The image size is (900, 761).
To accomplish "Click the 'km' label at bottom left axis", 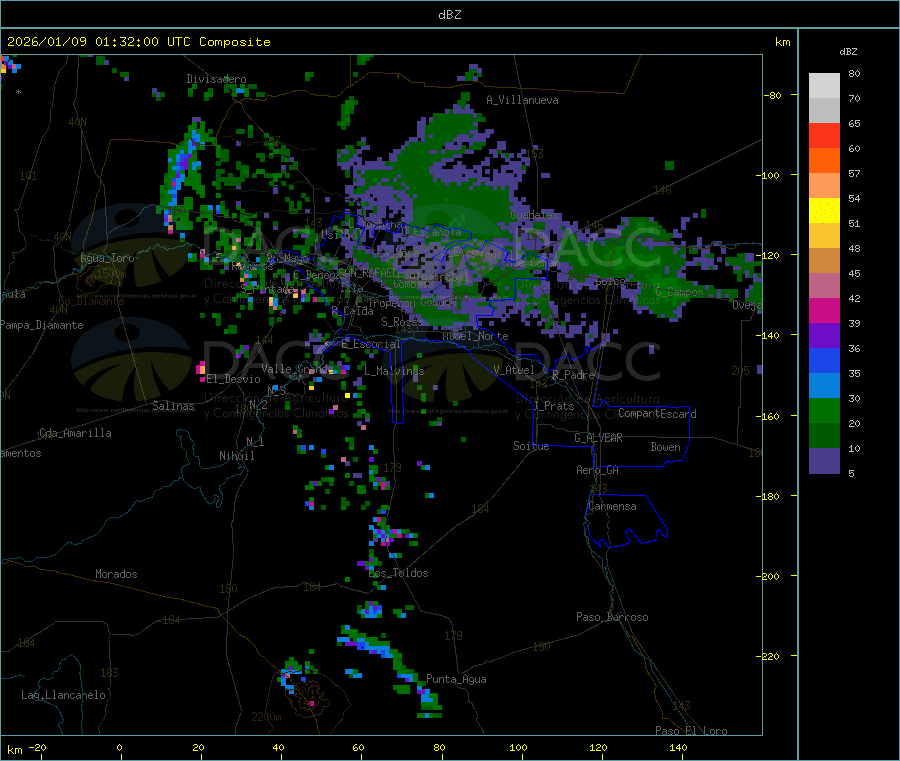I will click(14, 750).
